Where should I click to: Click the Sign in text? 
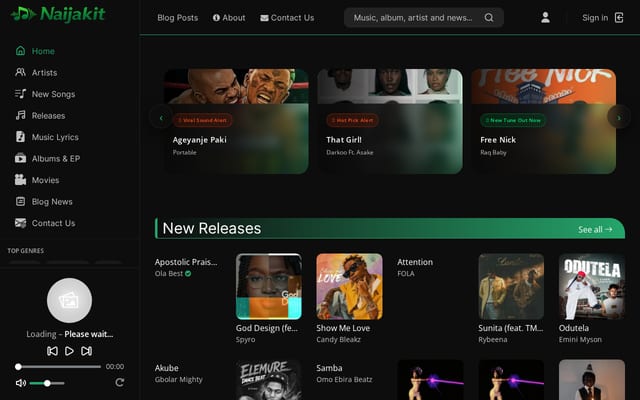[595, 18]
